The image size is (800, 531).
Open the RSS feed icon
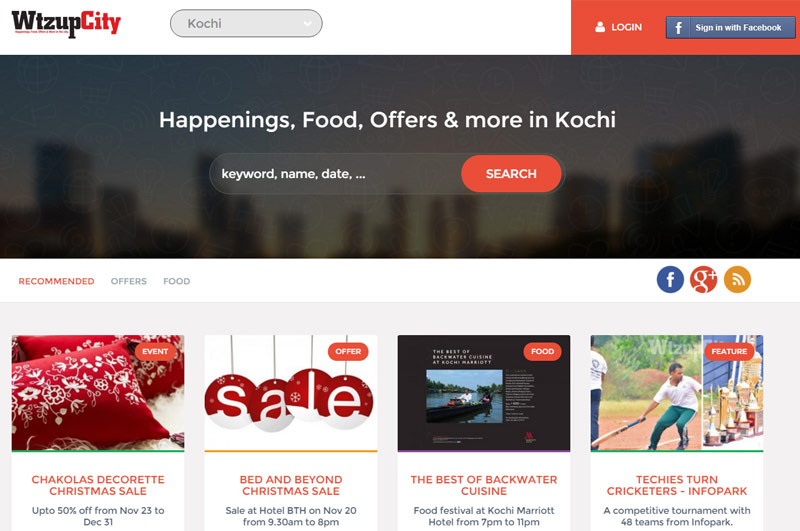[x=737, y=280]
